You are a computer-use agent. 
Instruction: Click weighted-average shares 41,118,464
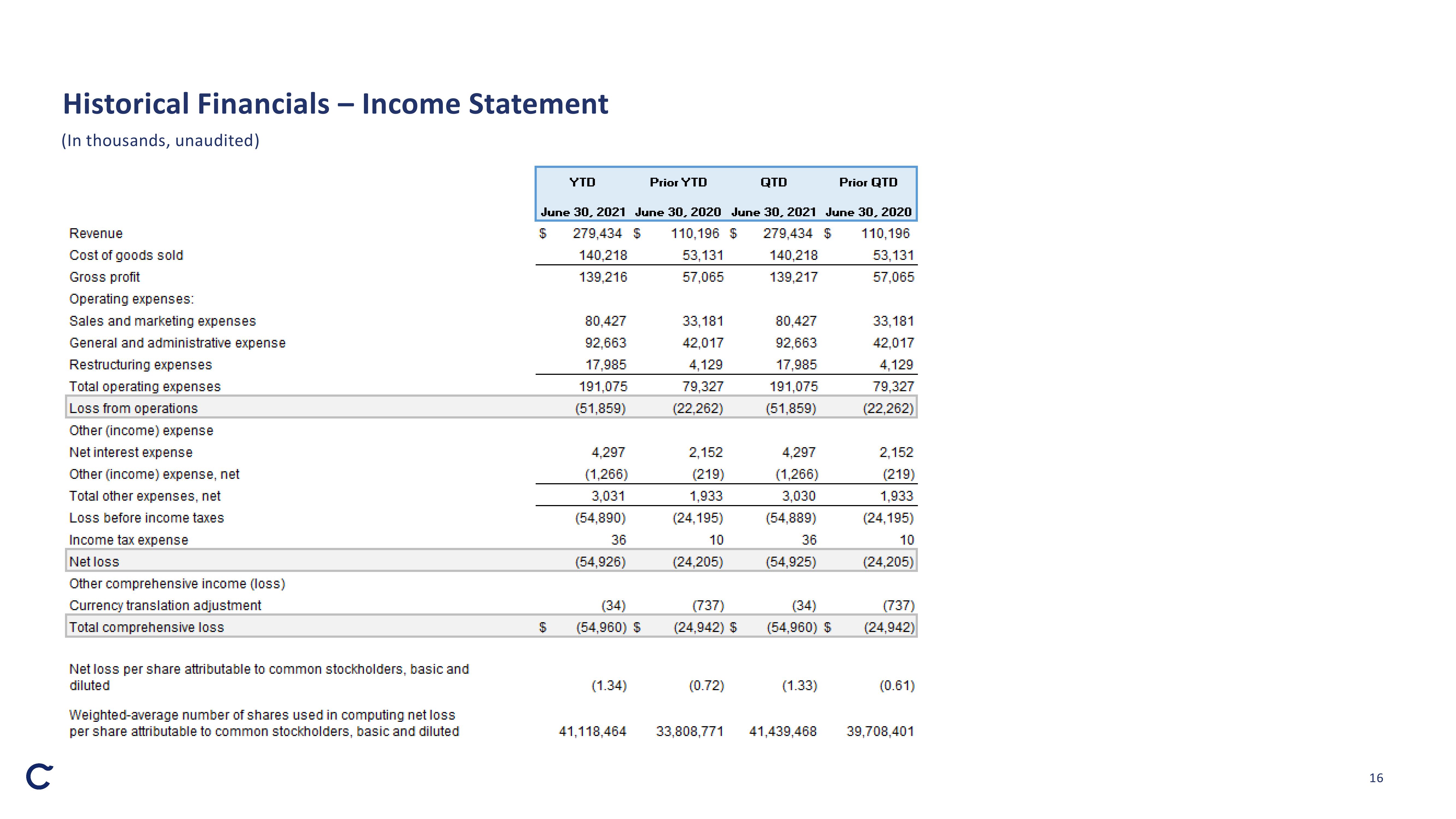click(x=593, y=731)
